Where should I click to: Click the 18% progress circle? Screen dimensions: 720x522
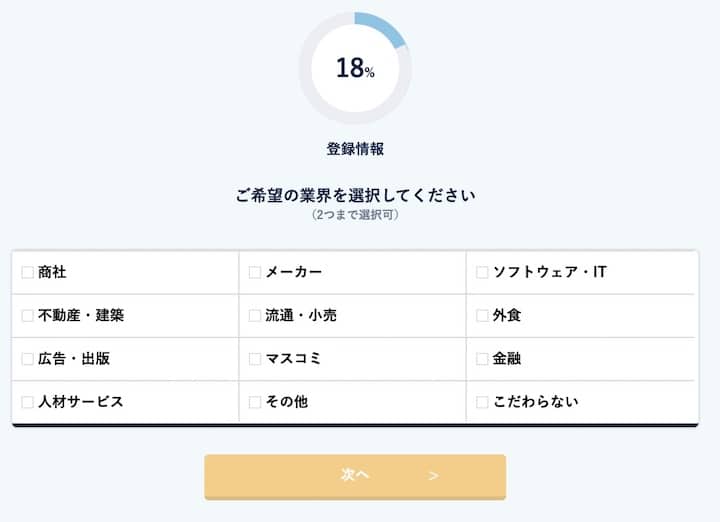click(x=355, y=68)
